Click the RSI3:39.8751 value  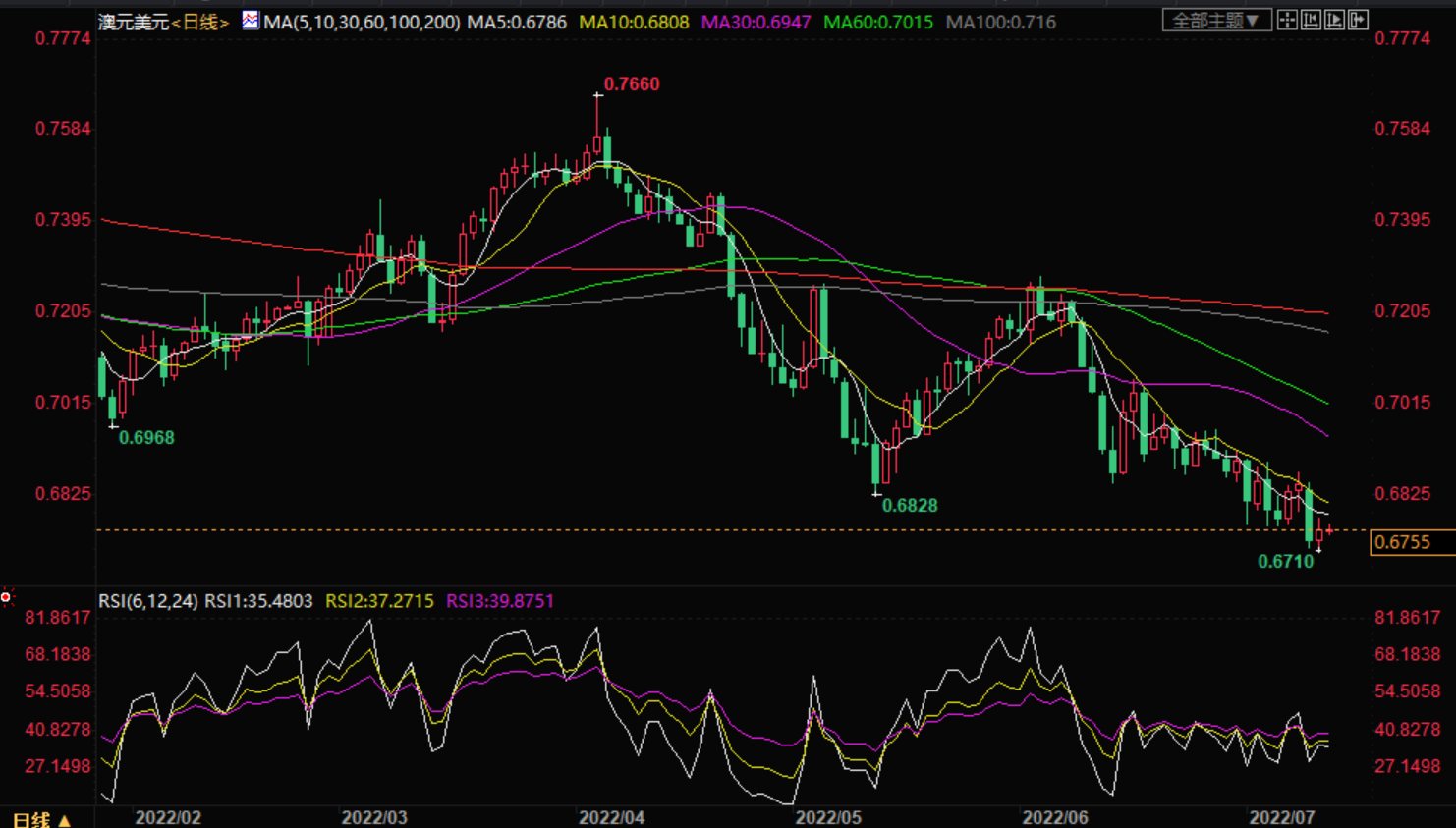pyautogui.click(x=500, y=601)
